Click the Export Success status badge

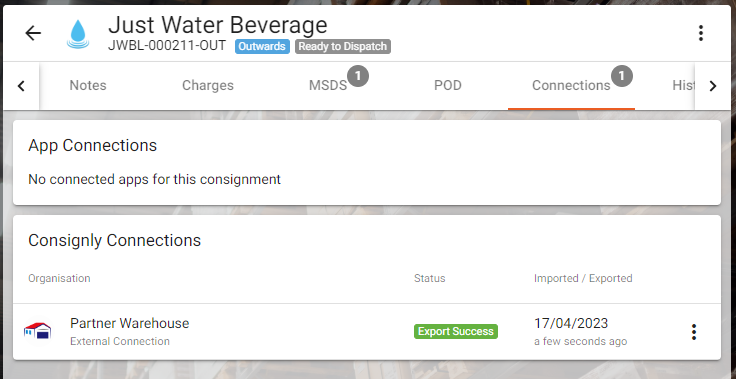pos(456,332)
